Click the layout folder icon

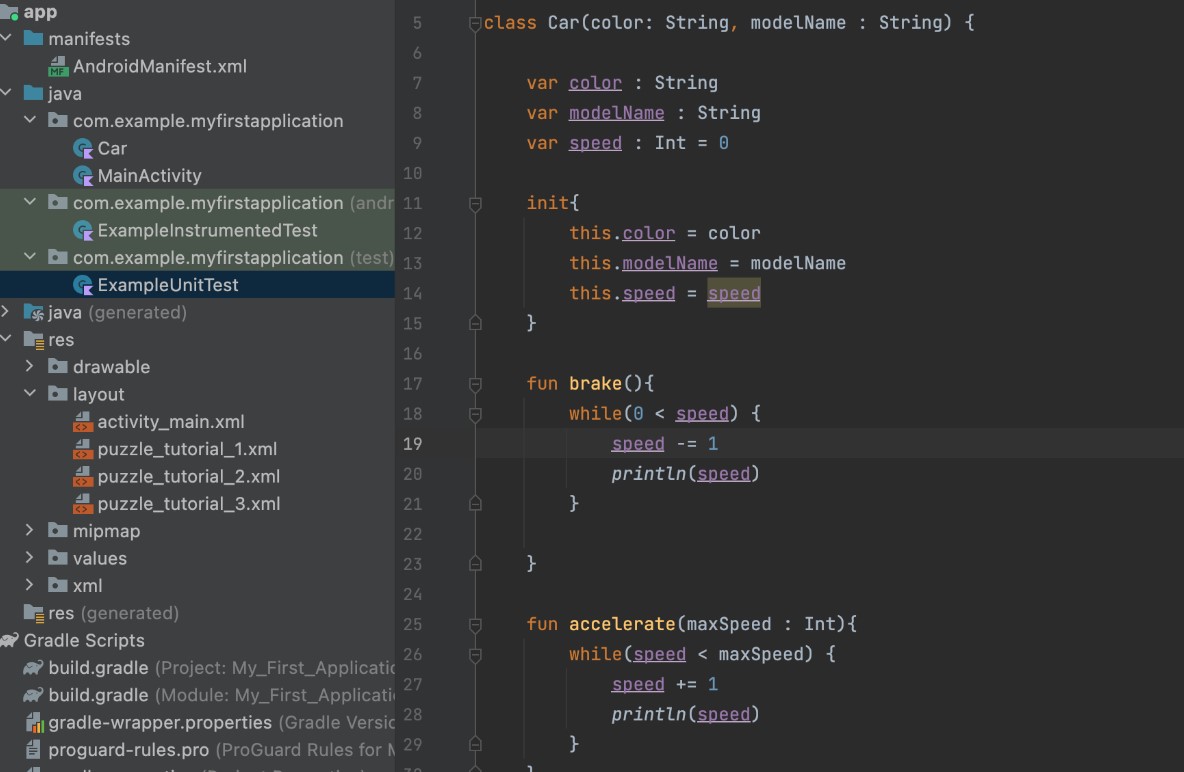click(x=57, y=394)
